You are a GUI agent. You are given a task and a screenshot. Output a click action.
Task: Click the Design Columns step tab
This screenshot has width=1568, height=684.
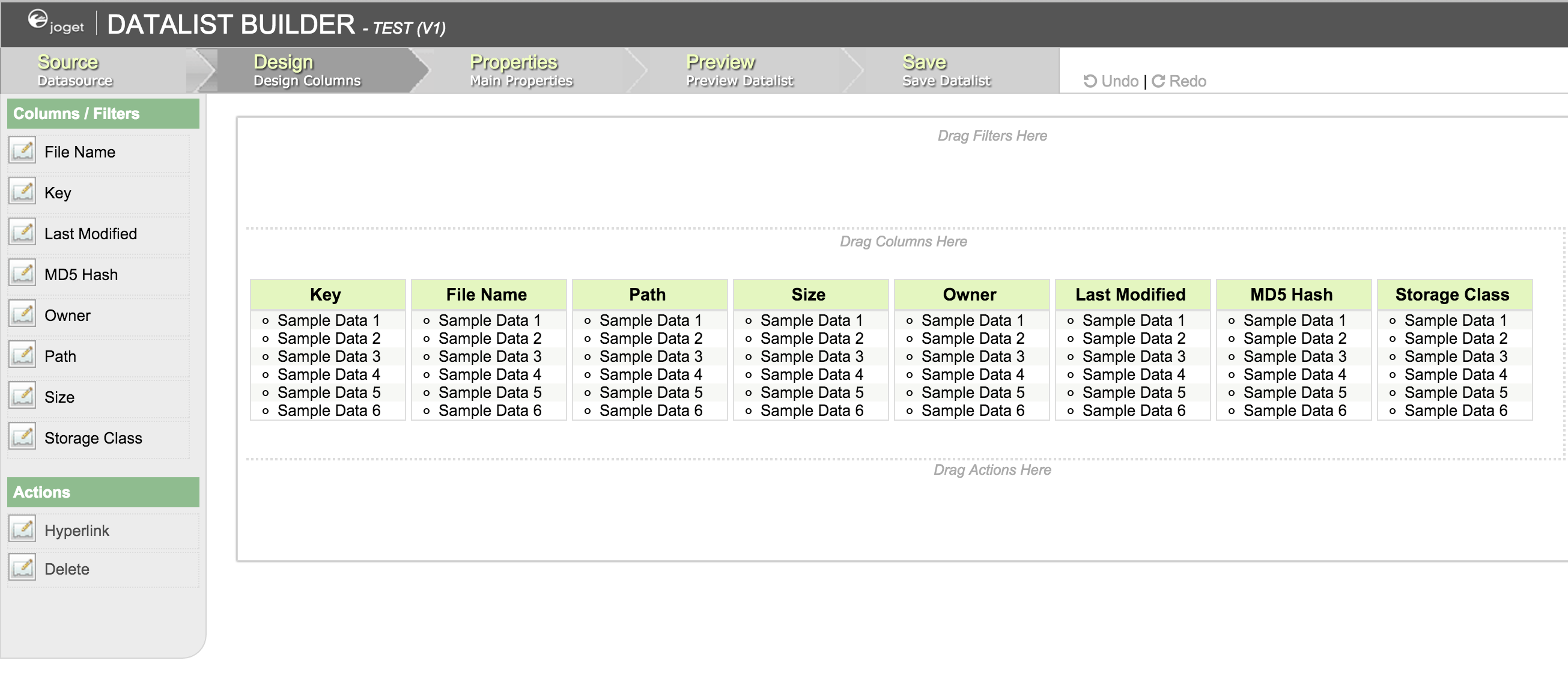click(306, 71)
